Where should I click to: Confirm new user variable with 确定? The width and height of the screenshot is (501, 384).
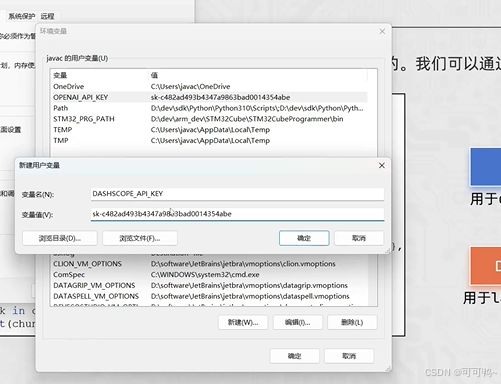tap(304, 238)
